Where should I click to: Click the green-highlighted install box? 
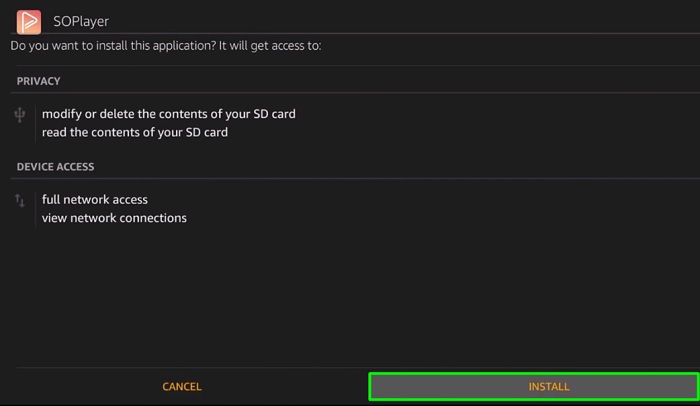(x=534, y=386)
